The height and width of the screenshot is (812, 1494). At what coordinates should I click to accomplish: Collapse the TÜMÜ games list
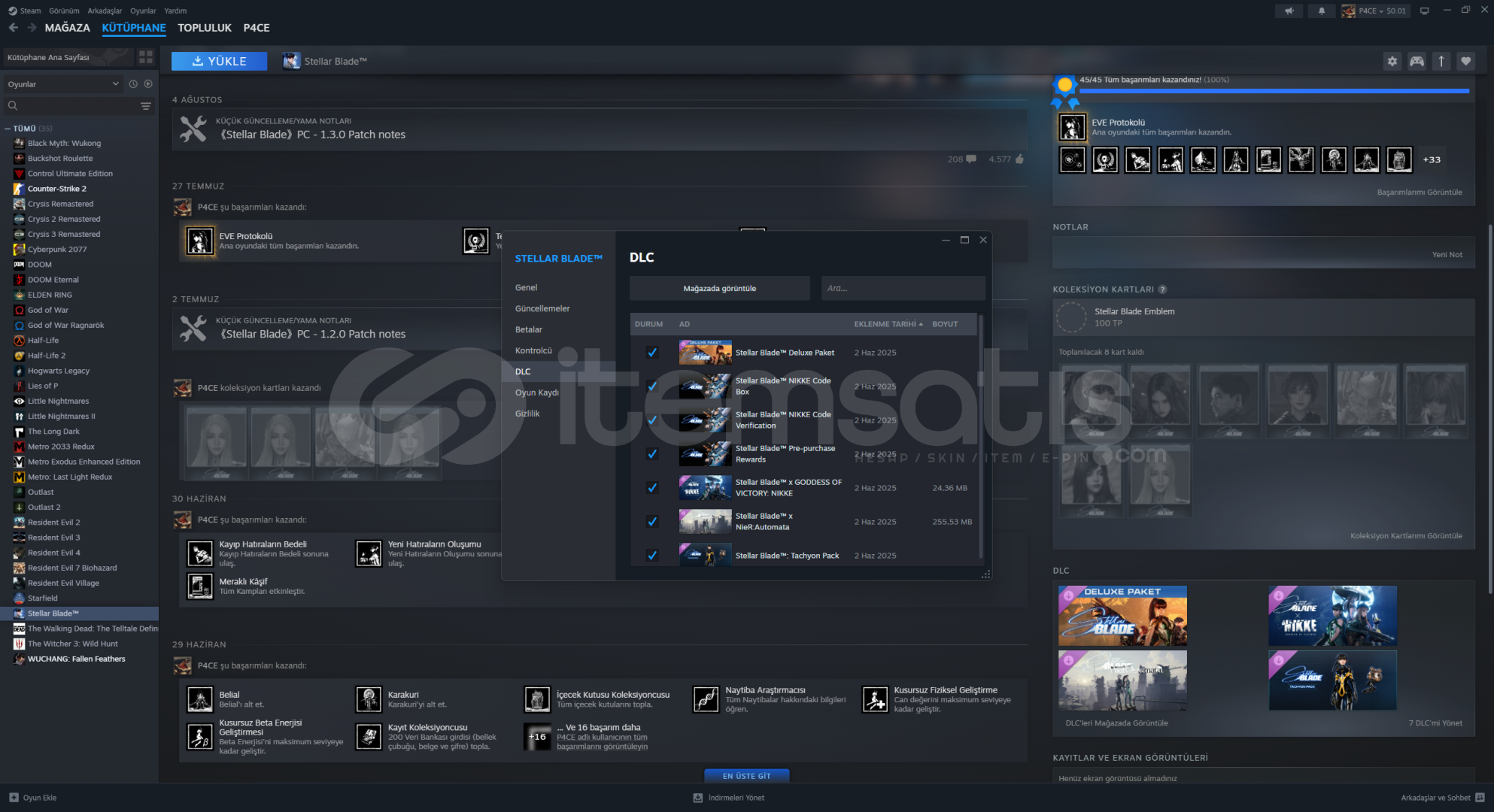[x=8, y=129]
